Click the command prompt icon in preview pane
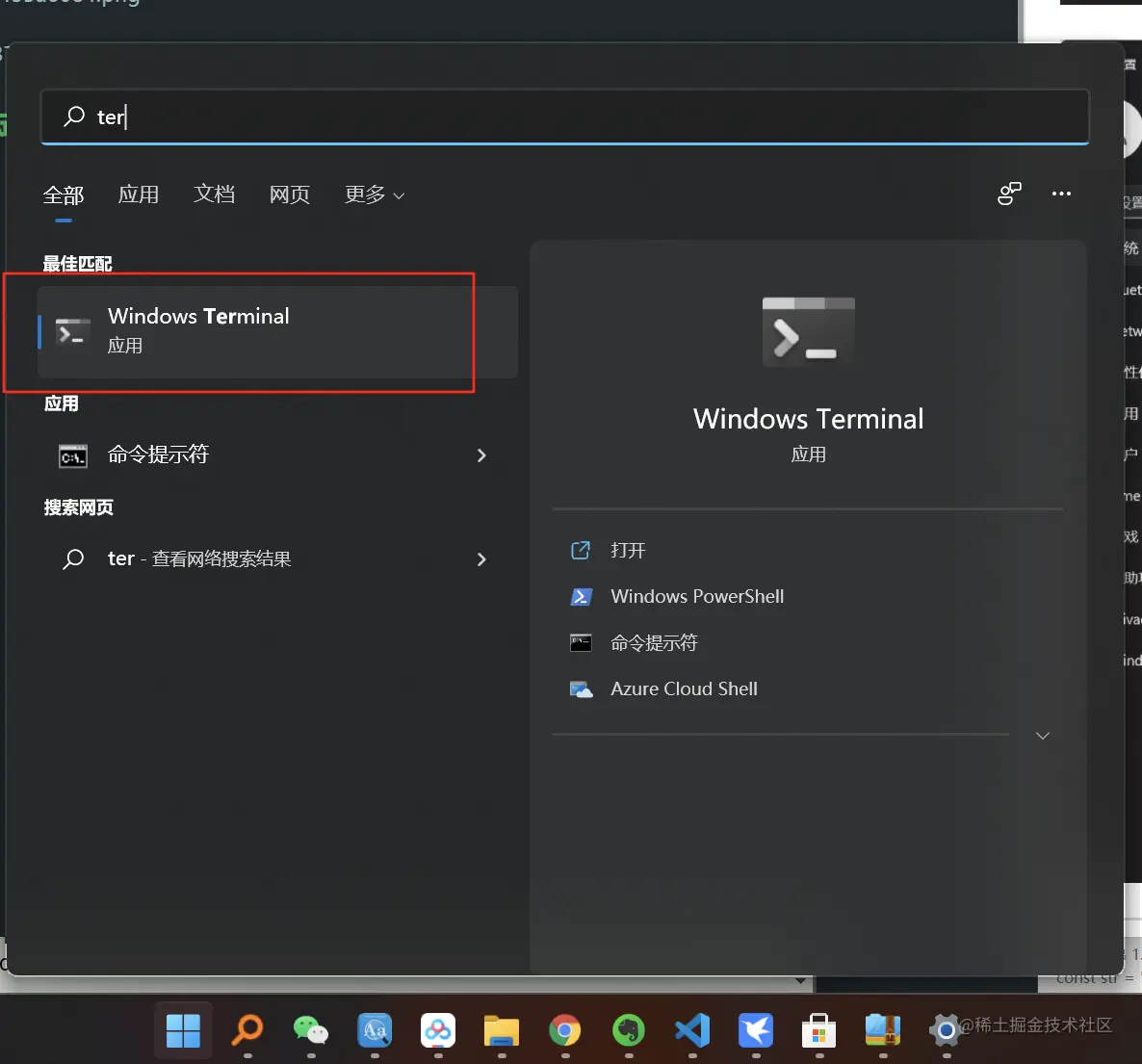This screenshot has width=1142, height=1064. (x=581, y=643)
